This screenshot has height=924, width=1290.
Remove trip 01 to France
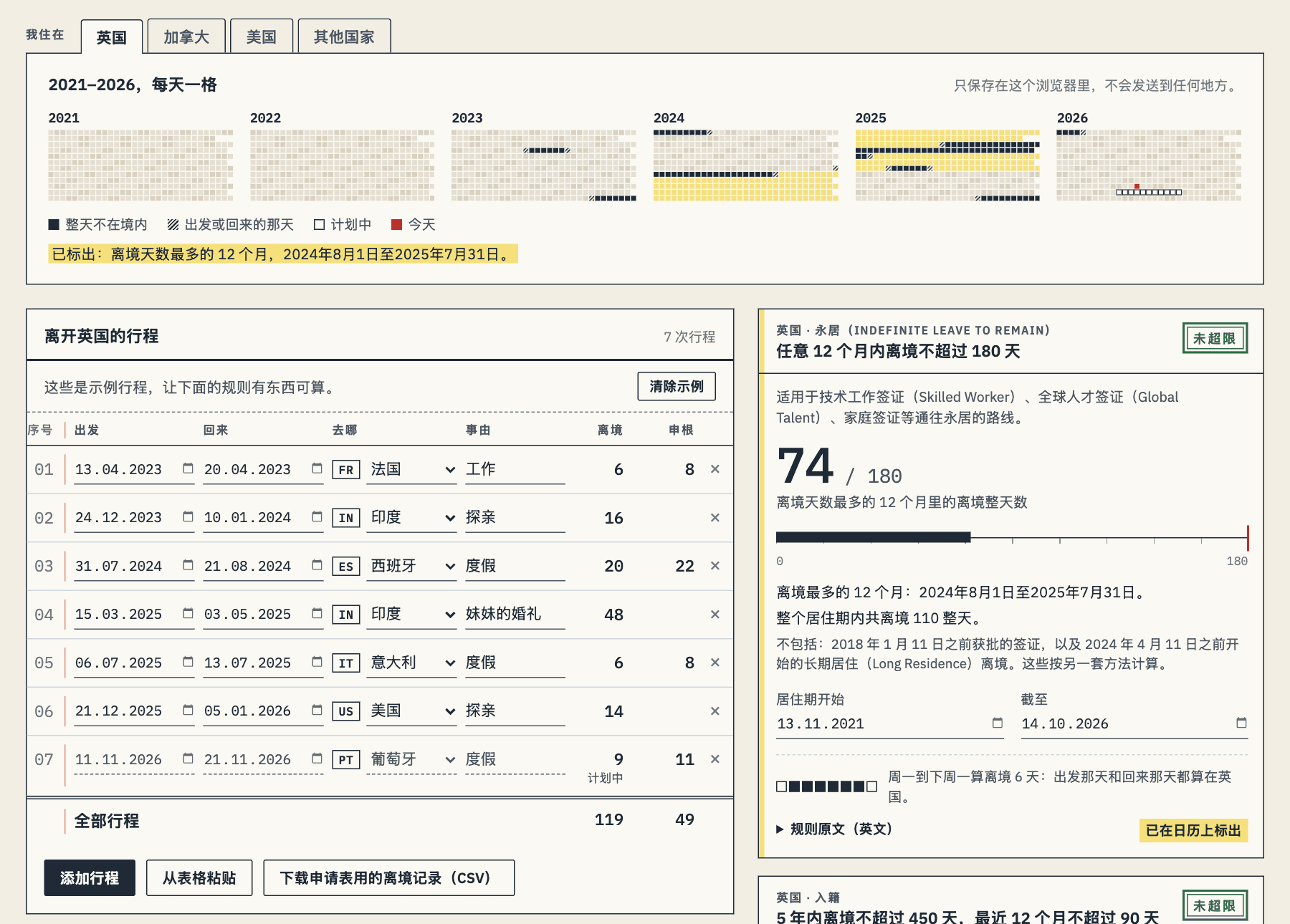[x=715, y=469]
